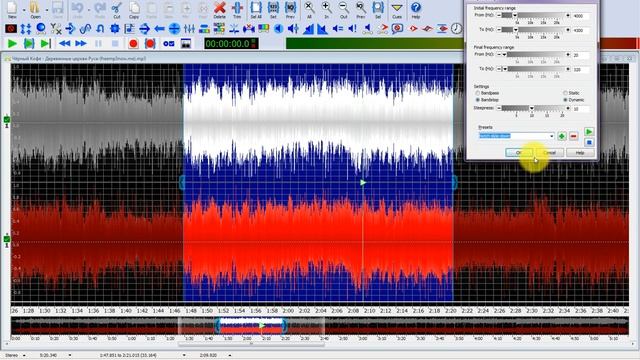The height and width of the screenshot is (360, 640).
Task: Click the Fast forward button
Action: coord(81,43)
